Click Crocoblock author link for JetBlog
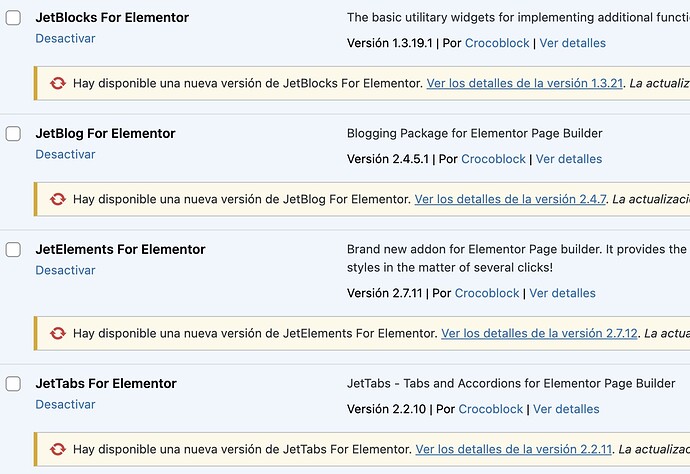The image size is (690, 474). point(493,159)
